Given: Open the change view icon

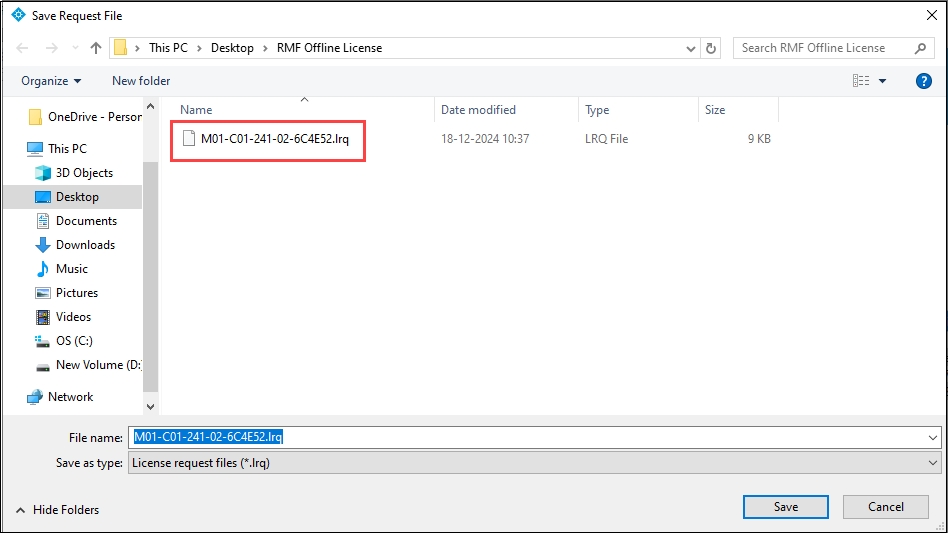Looking at the screenshot, I should tap(860, 81).
